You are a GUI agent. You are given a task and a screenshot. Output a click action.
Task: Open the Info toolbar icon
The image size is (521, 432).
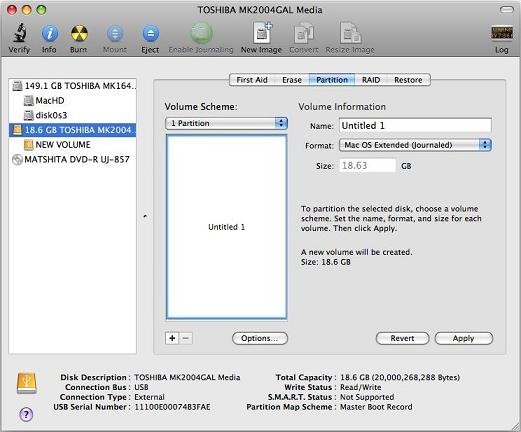[49, 33]
